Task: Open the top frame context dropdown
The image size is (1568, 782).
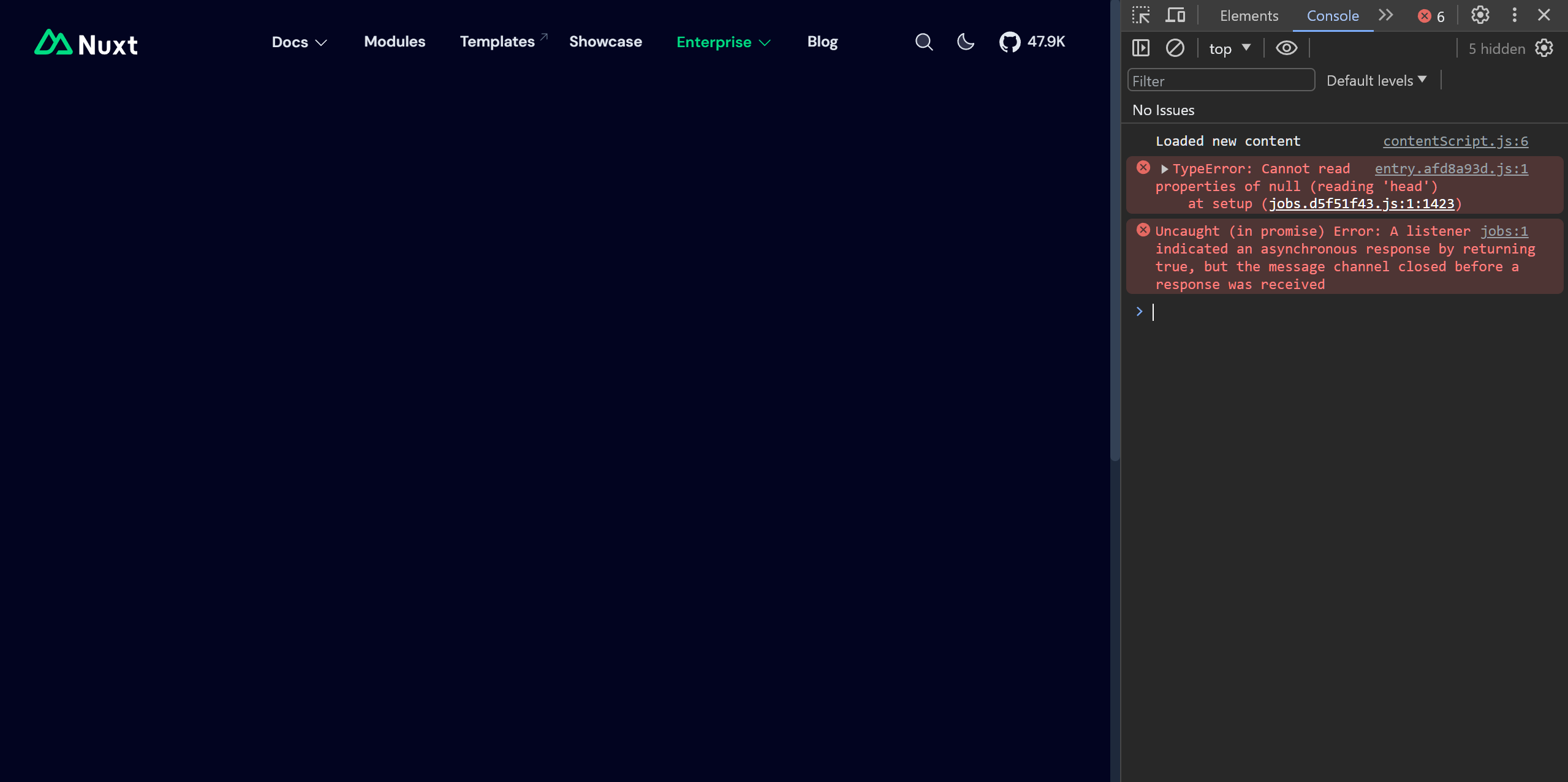Action: (1229, 48)
